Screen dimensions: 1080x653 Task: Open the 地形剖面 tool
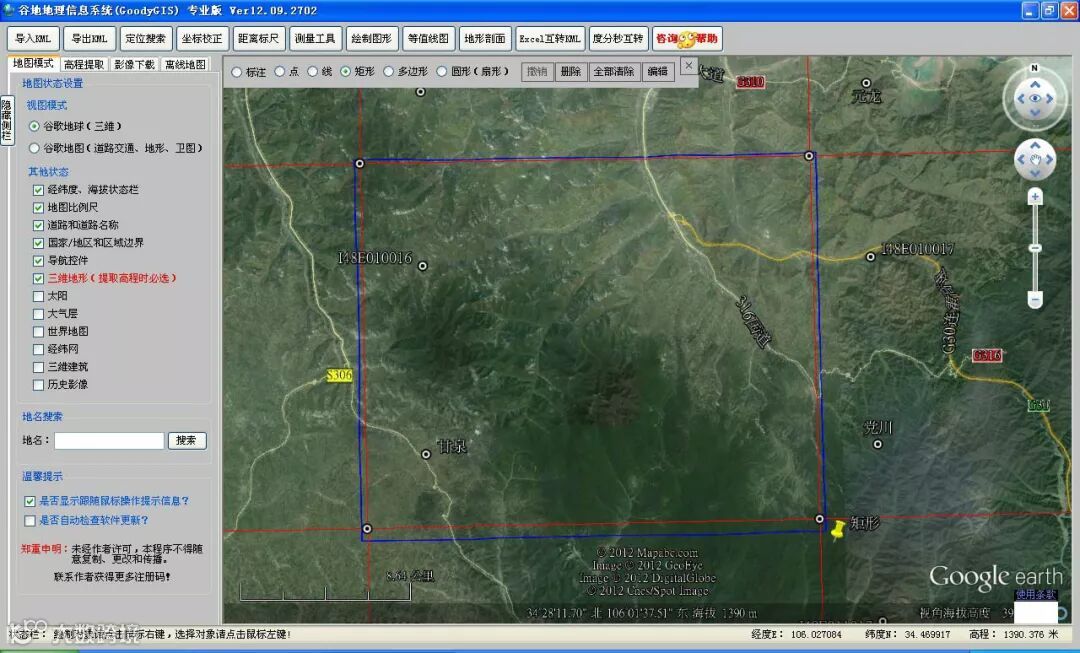(485, 39)
